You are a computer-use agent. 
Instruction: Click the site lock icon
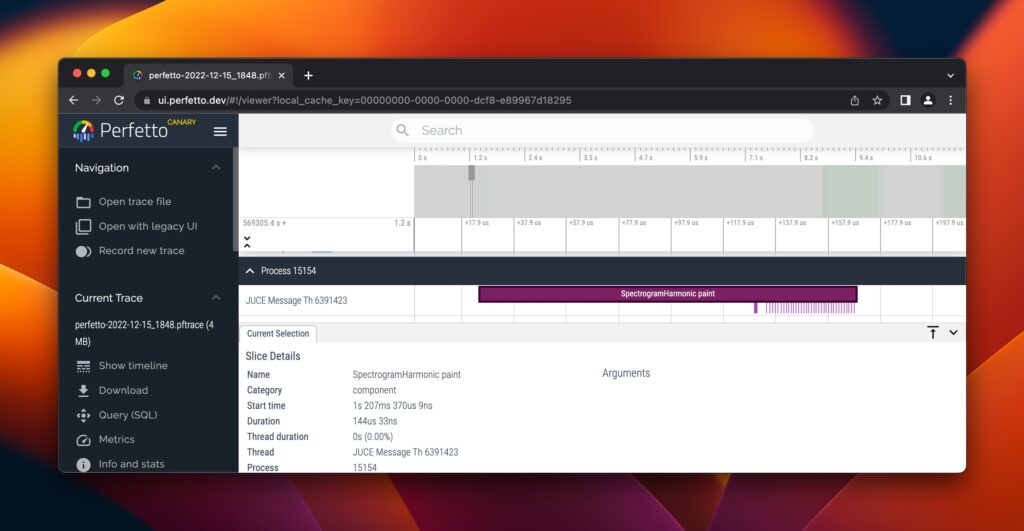tap(146, 101)
